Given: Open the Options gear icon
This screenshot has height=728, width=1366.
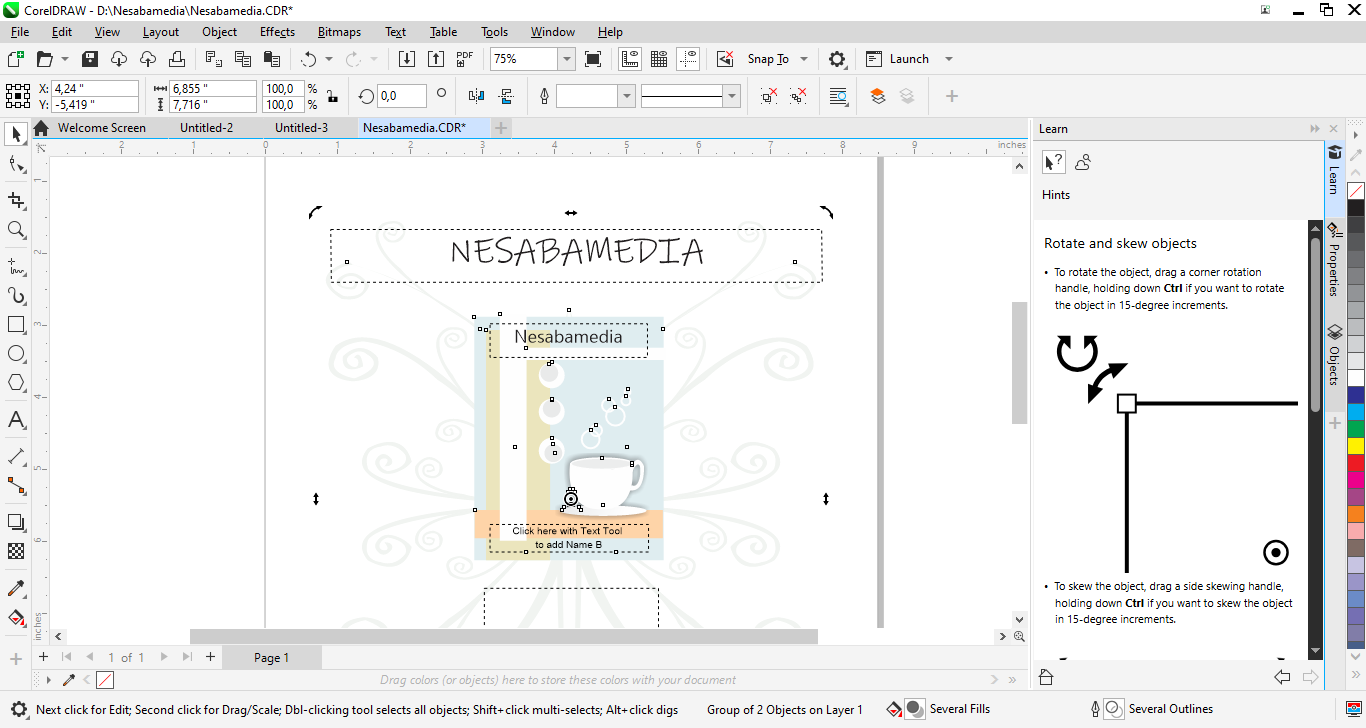Looking at the screenshot, I should point(837,59).
